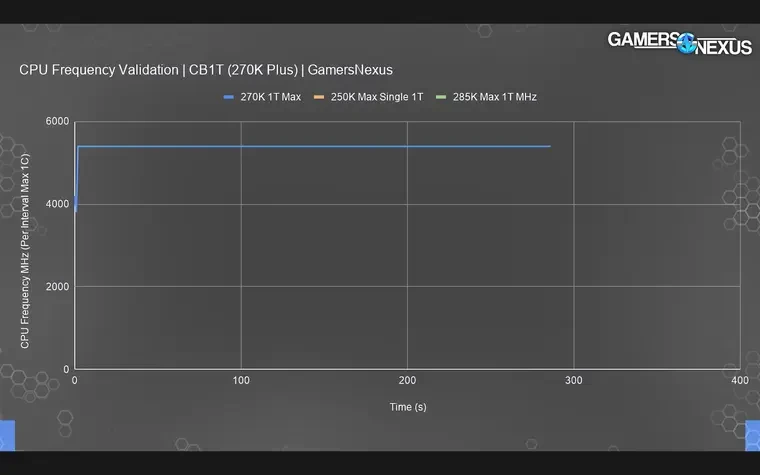Select the '250K Max Single 1T' legend label
Screen dimensions: 760x475
tap(377, 97)
